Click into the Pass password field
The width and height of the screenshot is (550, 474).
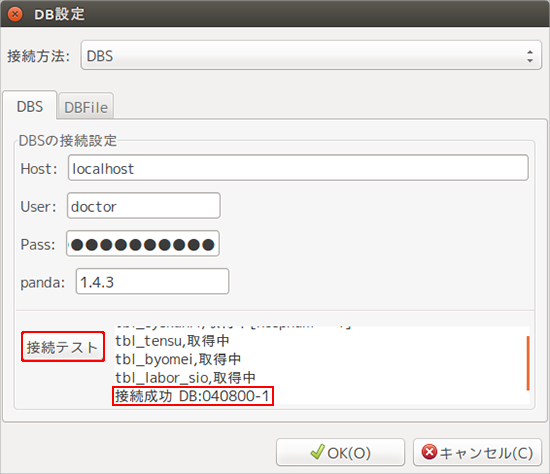[x=143, y=244]
